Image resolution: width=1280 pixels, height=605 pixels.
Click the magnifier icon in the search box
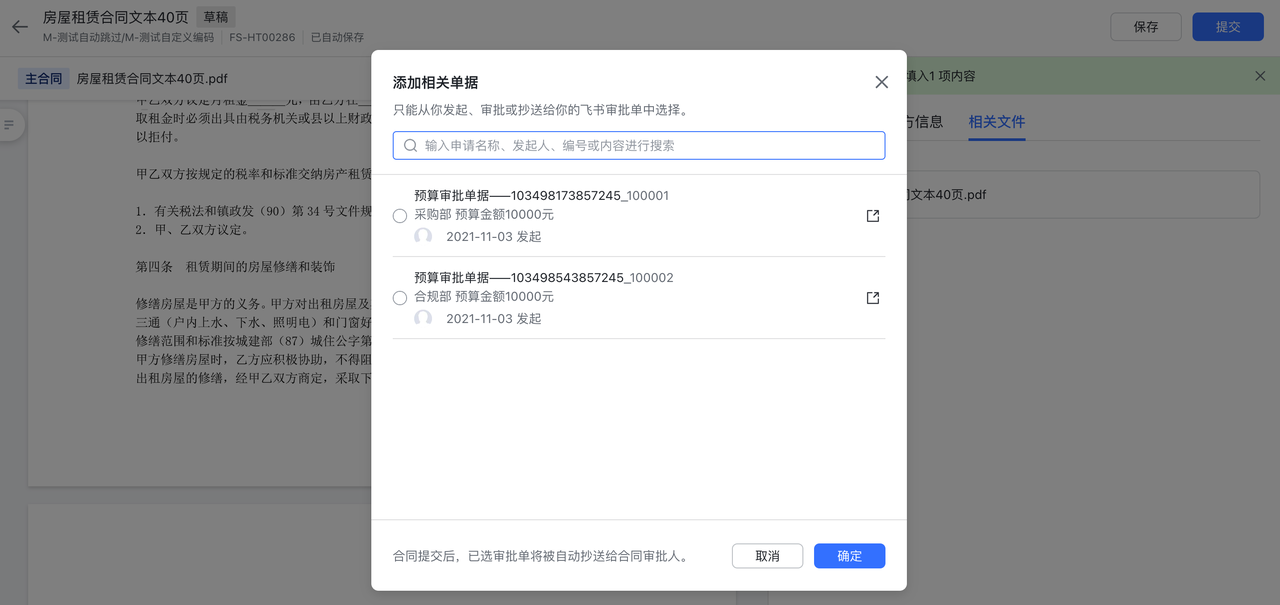(410, 146)
